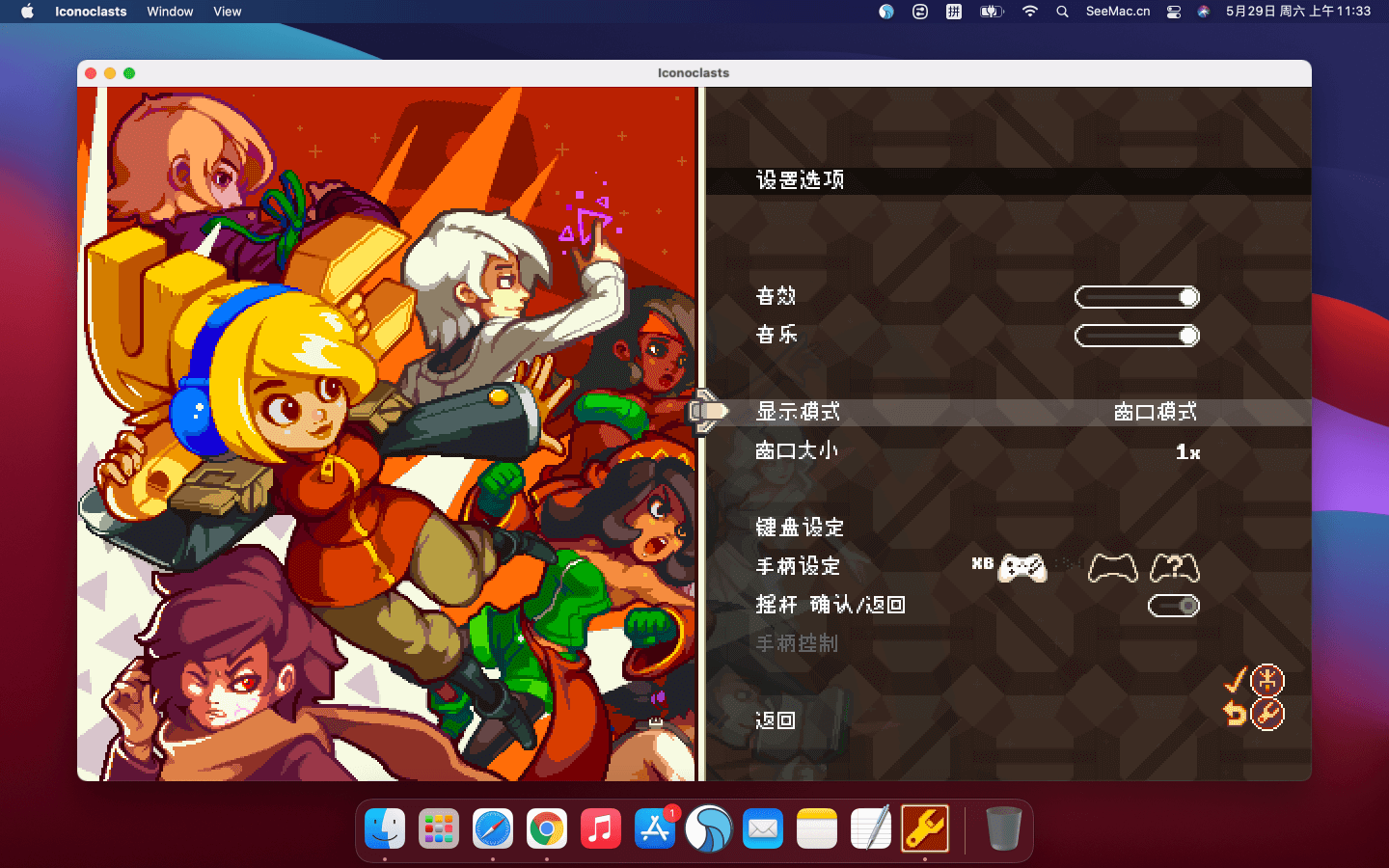Viewport: 1389px width, 868px height.
Task: Open Trash from the Dock
Action: click(1003, 828)
